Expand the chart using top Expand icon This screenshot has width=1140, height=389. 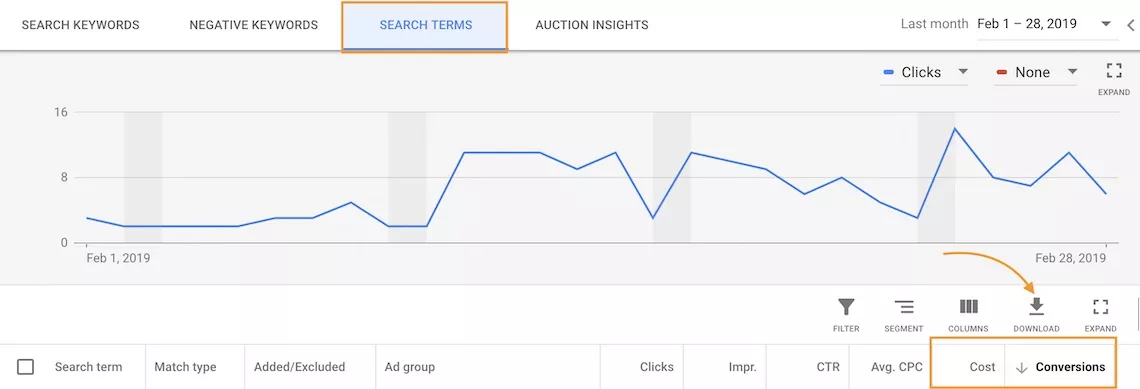coord(1114,79)
